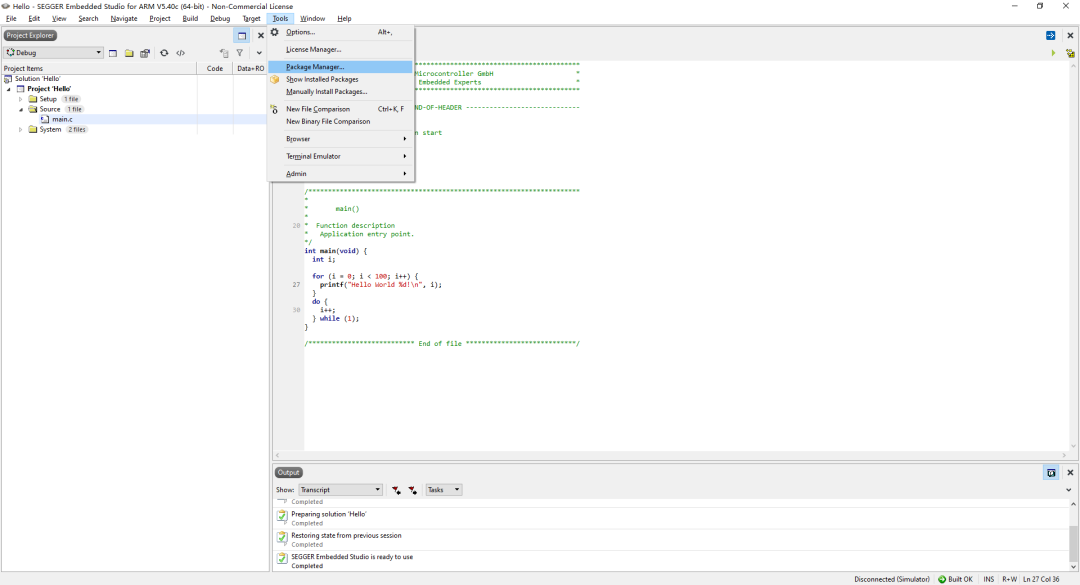This screenshot has width=1080, height=585.
Task: Open the Help menu
Action: click(344, 19)
